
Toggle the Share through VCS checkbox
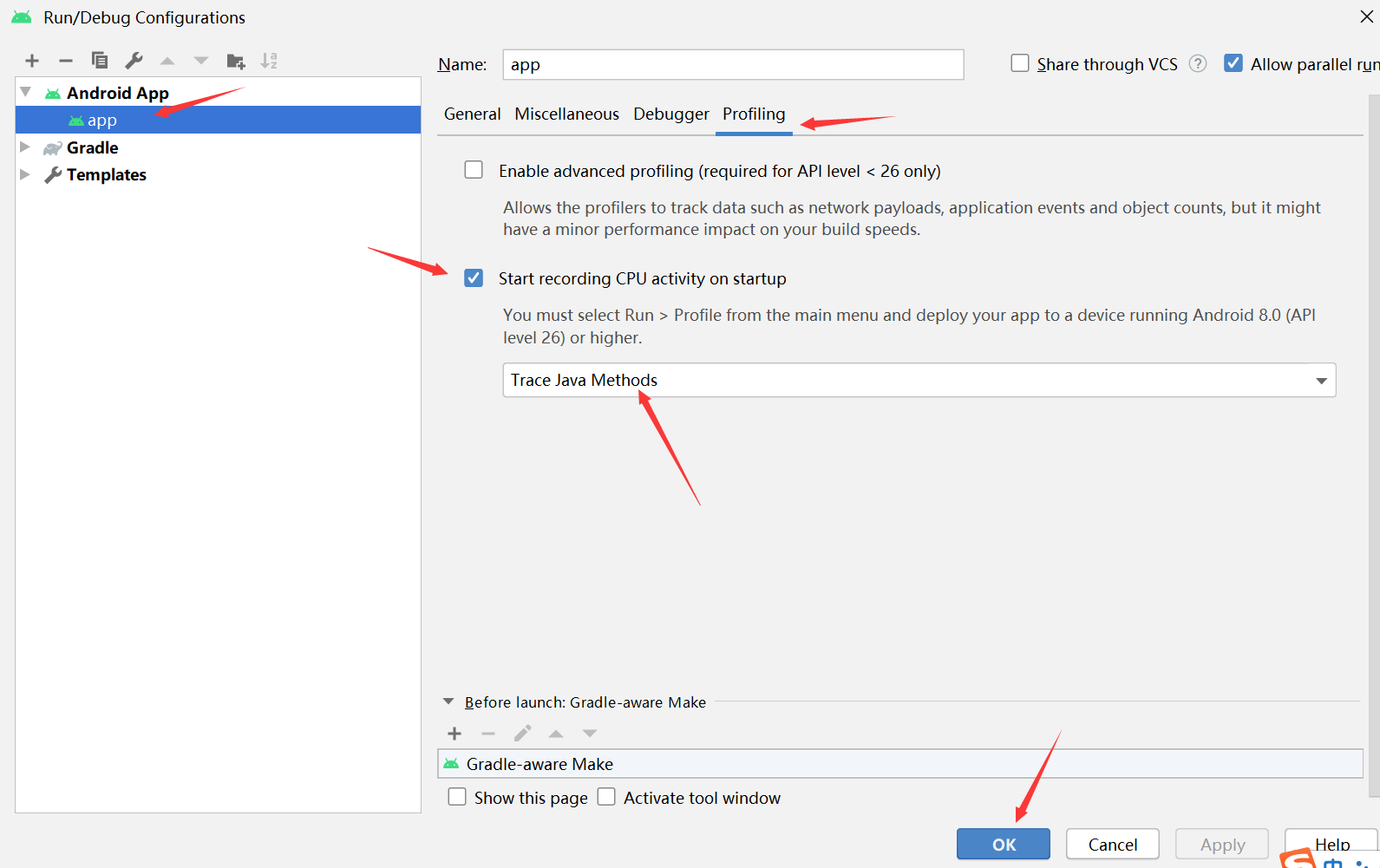click(1020, 63)
